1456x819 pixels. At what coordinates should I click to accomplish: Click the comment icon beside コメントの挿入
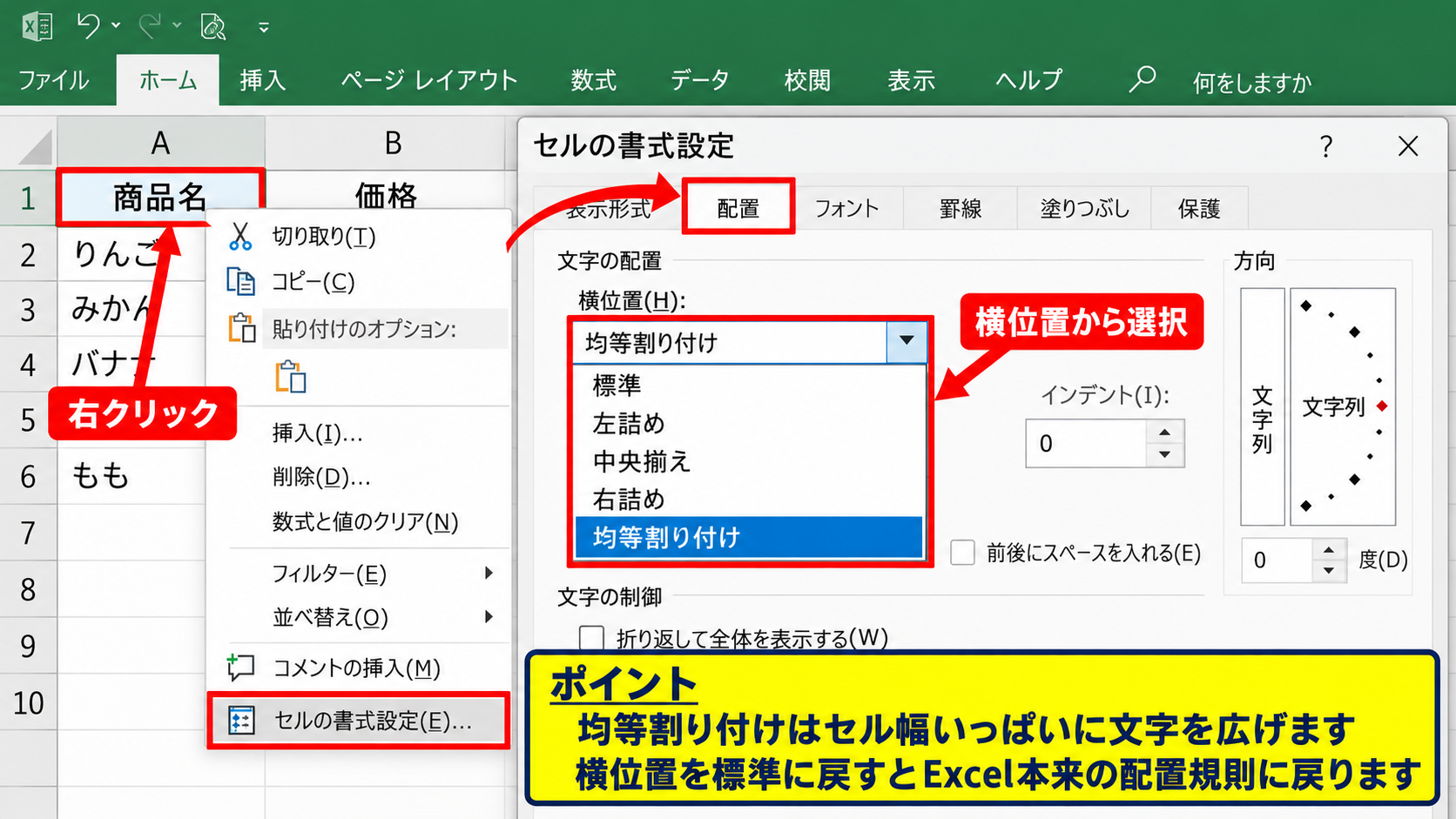240,667
